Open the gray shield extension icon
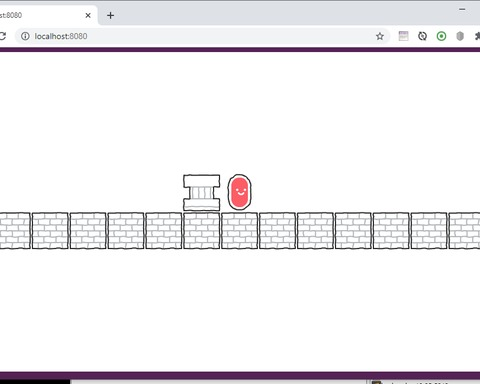Screen dimensions: 480x384 coord(460,36)
